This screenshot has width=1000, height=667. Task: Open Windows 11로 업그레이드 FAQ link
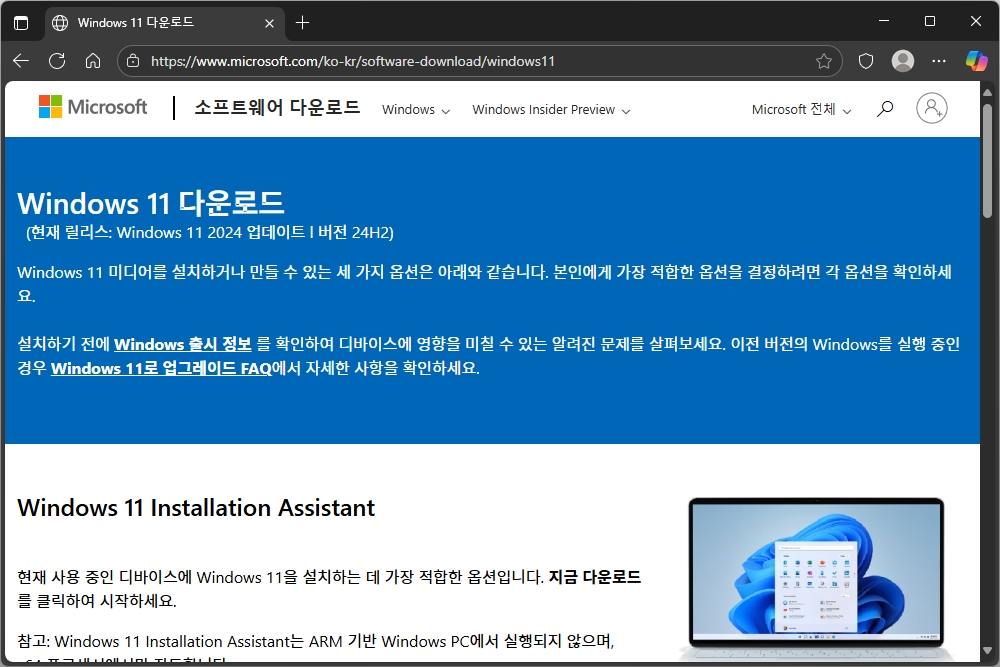161,369
